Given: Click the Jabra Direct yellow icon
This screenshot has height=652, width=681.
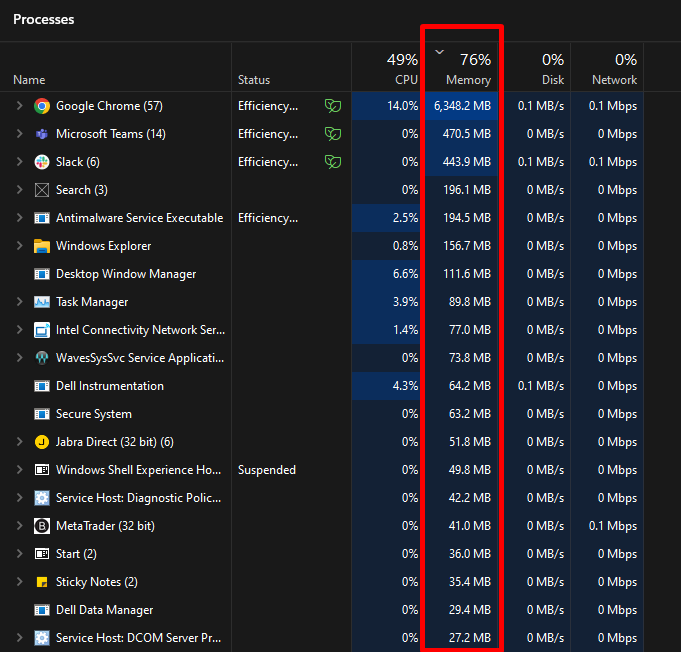Looking at the screenshot, I should click(42, 442).
